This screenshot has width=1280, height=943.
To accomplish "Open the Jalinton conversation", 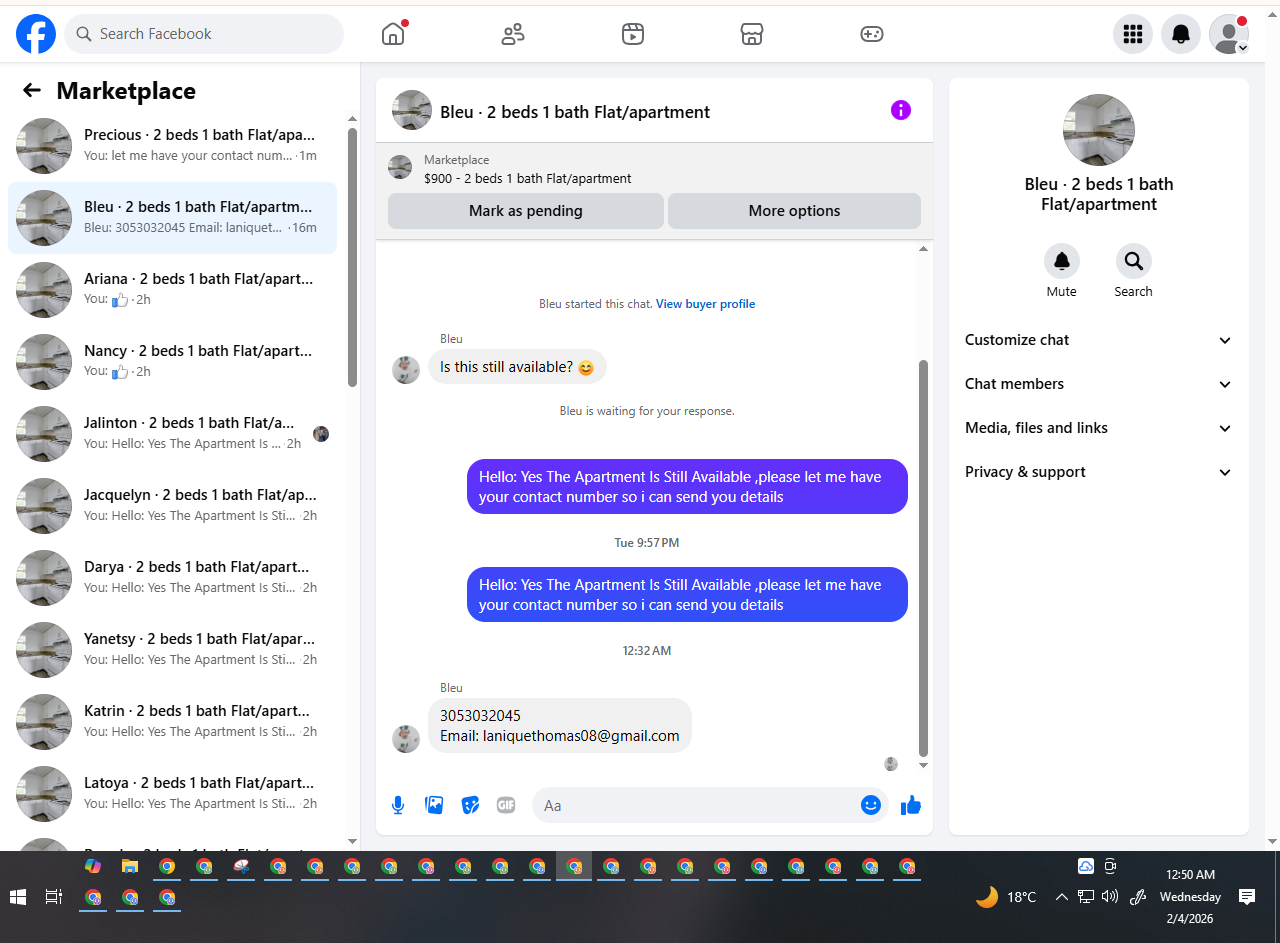I will (172, 434).
